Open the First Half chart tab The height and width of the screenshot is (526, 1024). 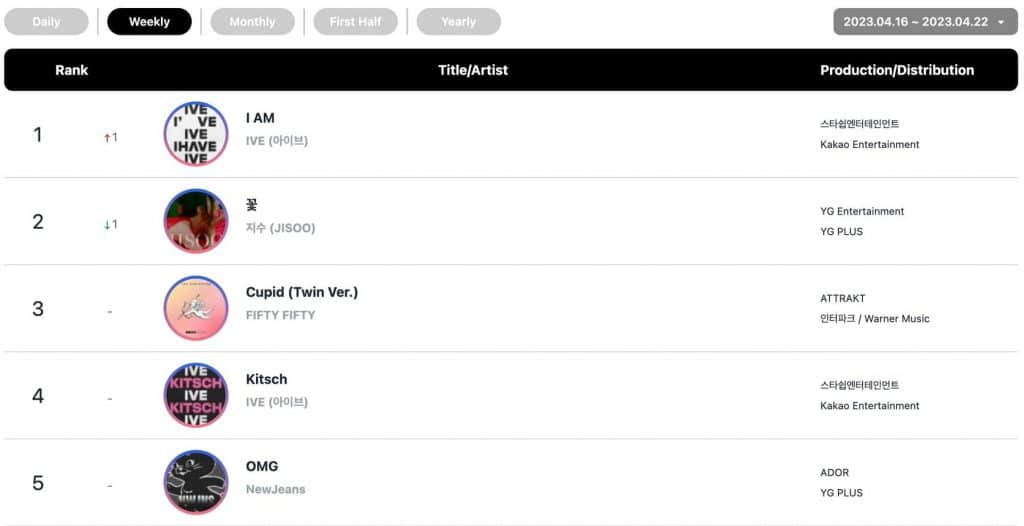pos(356,22)
